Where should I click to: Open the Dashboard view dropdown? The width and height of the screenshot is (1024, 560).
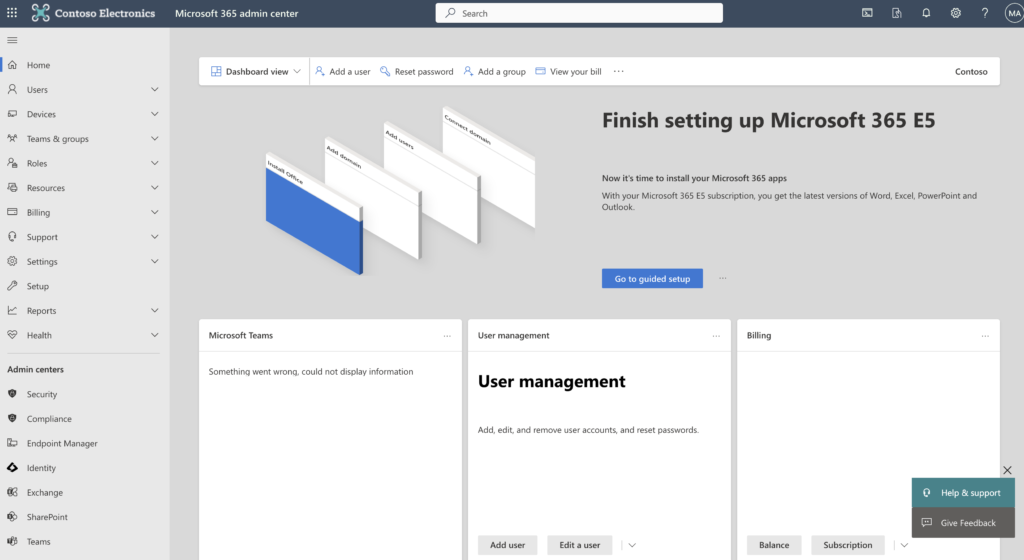256,72
